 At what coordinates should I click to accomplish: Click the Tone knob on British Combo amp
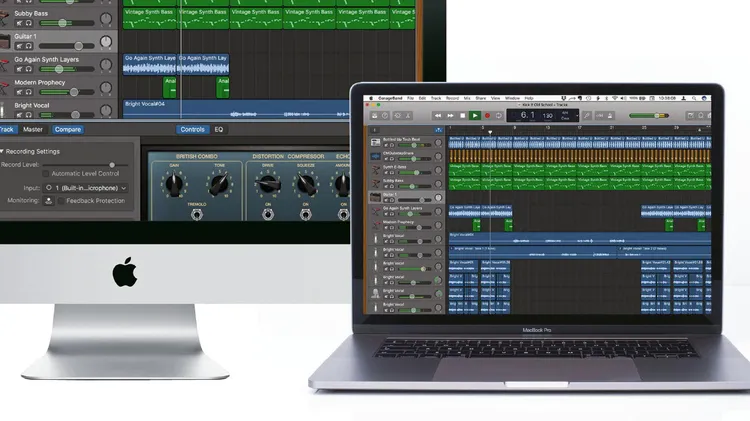tap(219, 184)
